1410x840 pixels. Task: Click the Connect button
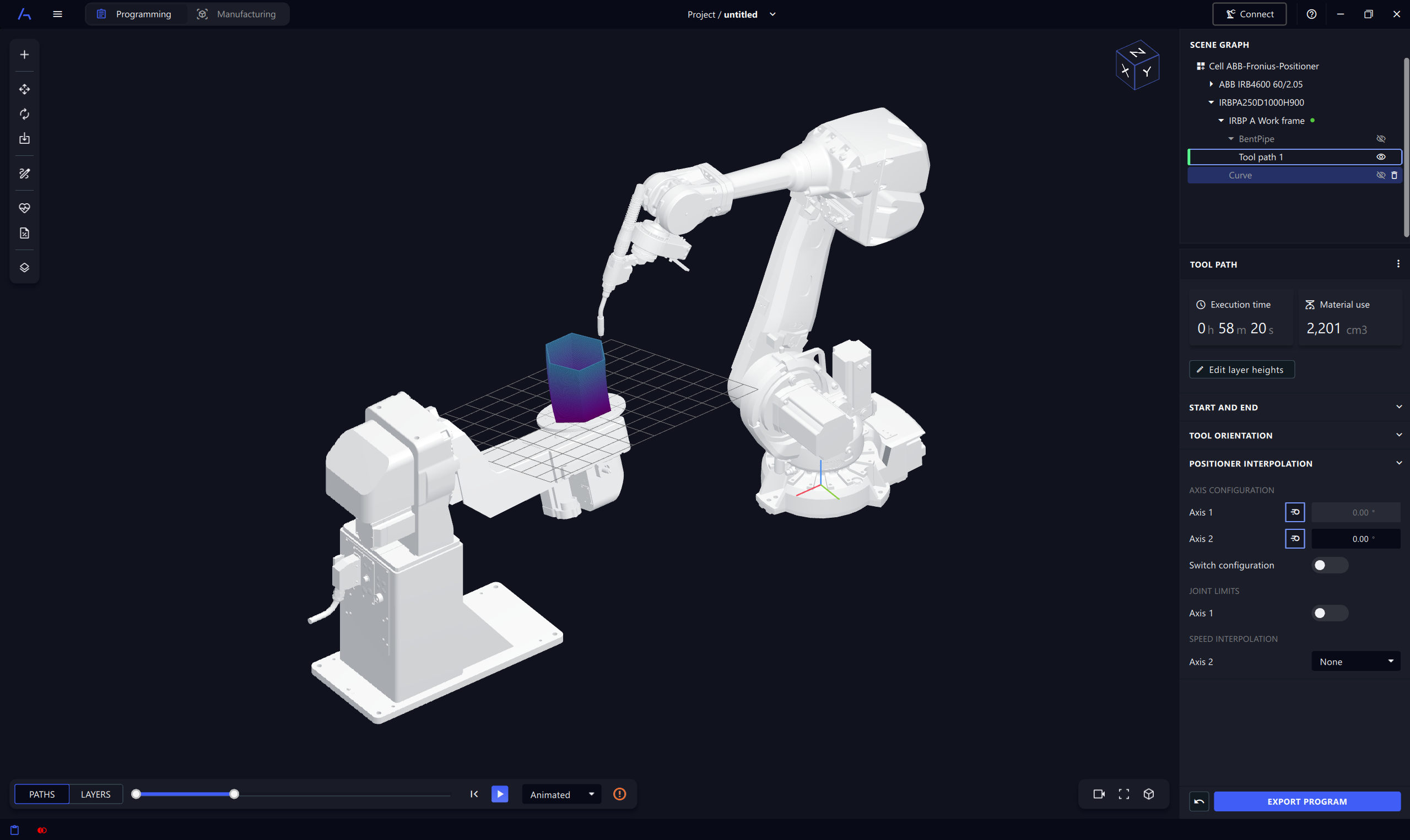(1249, 14)
